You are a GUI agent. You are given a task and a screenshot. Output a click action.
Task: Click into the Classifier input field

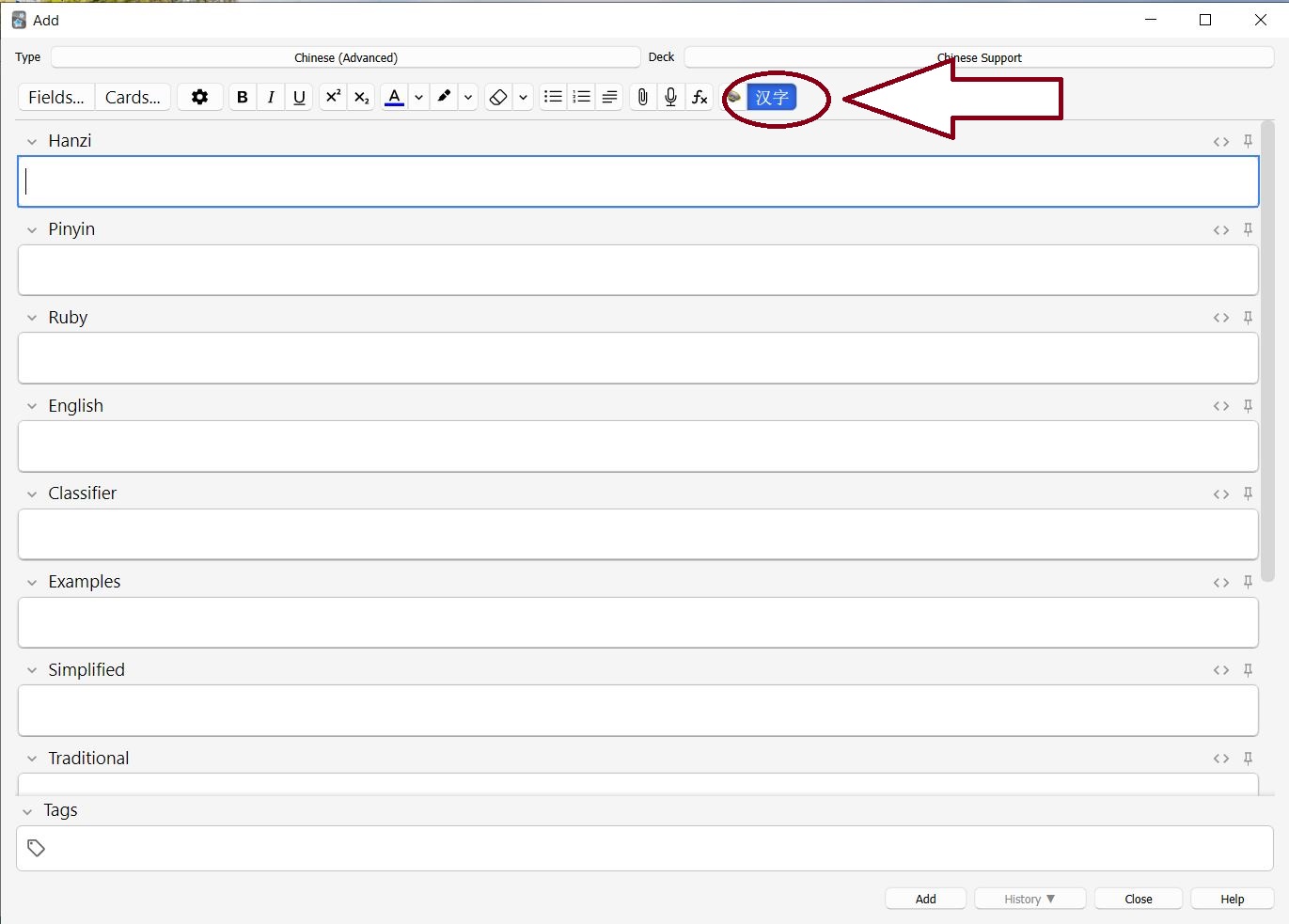click(x=638, y=534)
